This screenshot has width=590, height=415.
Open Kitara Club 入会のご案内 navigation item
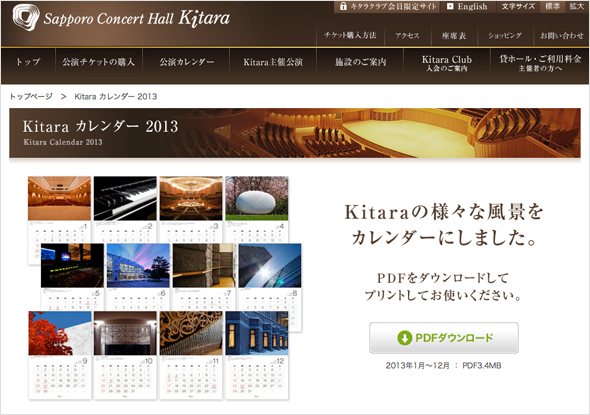[447, 63]
